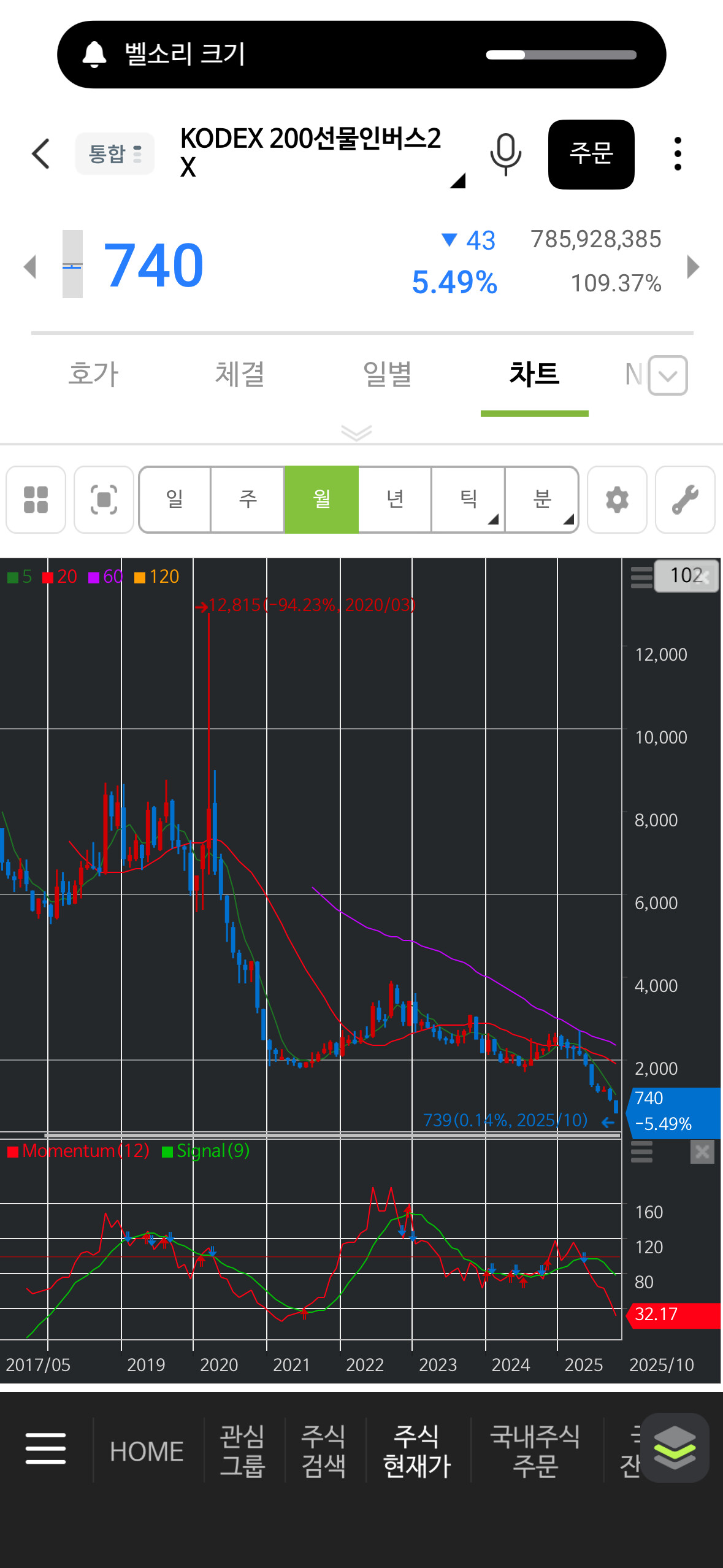Tap the red 32.17 momentum value tag
Screen dimensions: 723x1568
pos(673,1315)
